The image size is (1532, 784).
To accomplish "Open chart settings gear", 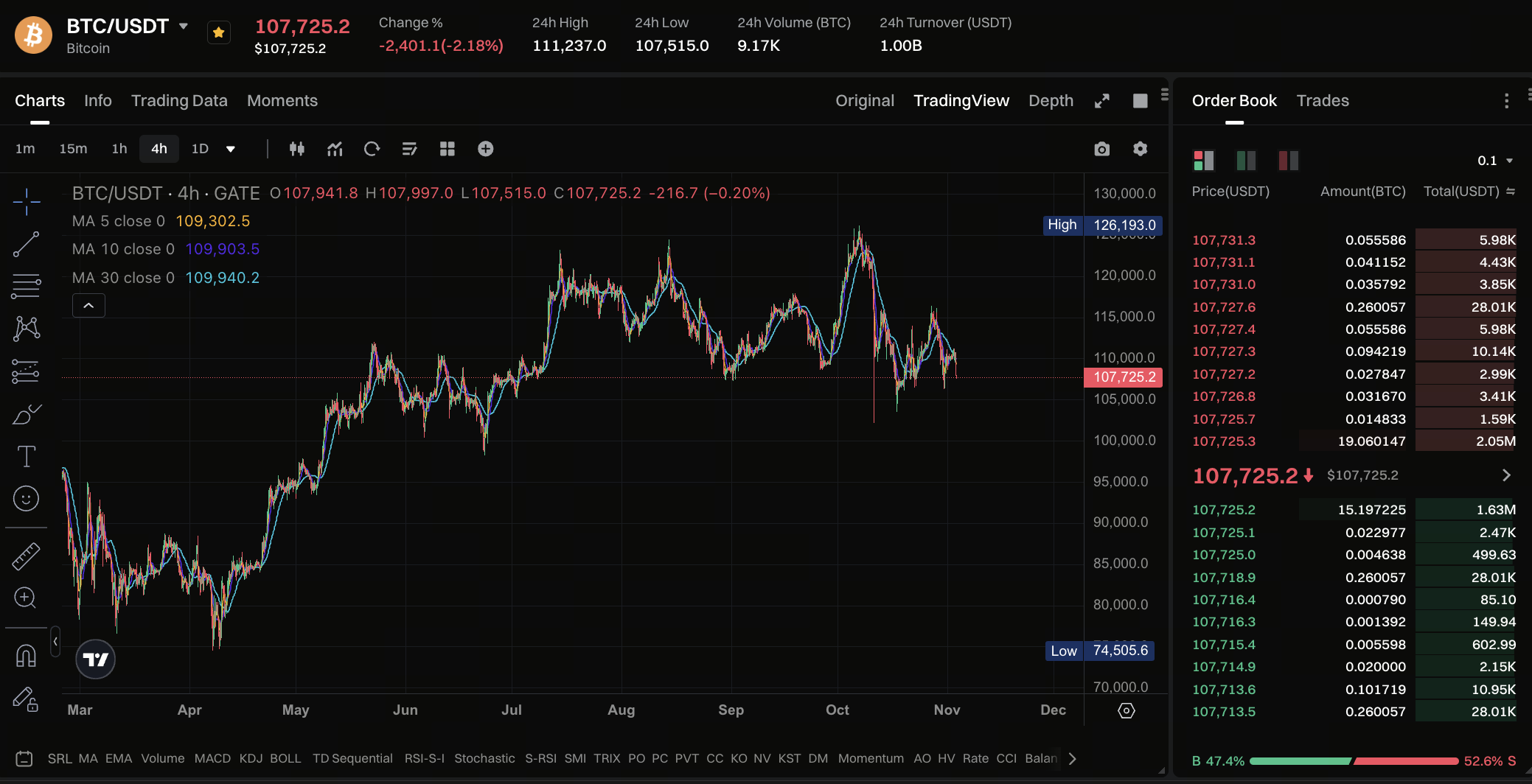I will coord(1141,149).
